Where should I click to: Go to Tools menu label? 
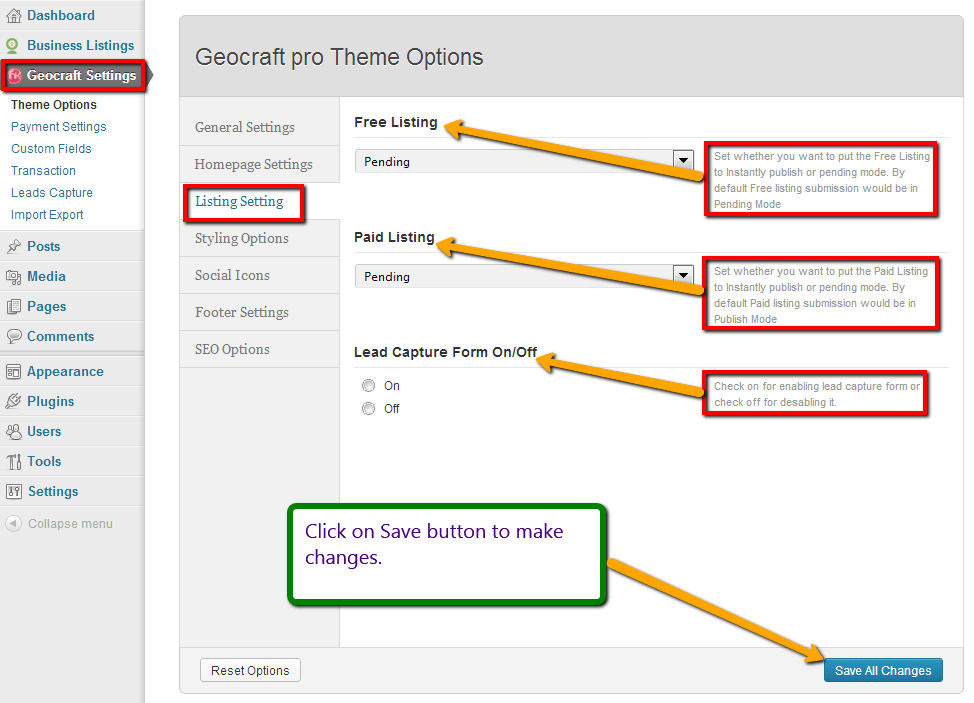(x=44, y=461)
